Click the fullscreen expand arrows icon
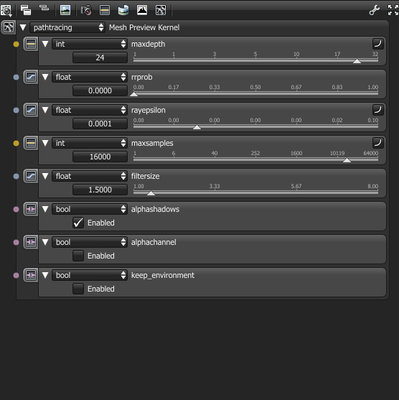 pyautogui.click(x=393, y=10)
